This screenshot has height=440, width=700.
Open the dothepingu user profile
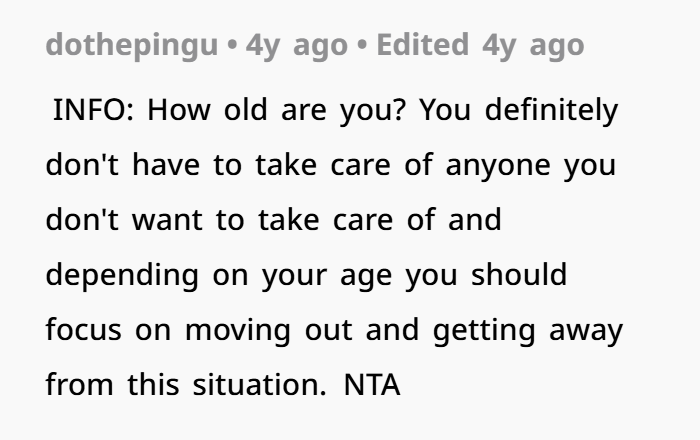131,46
